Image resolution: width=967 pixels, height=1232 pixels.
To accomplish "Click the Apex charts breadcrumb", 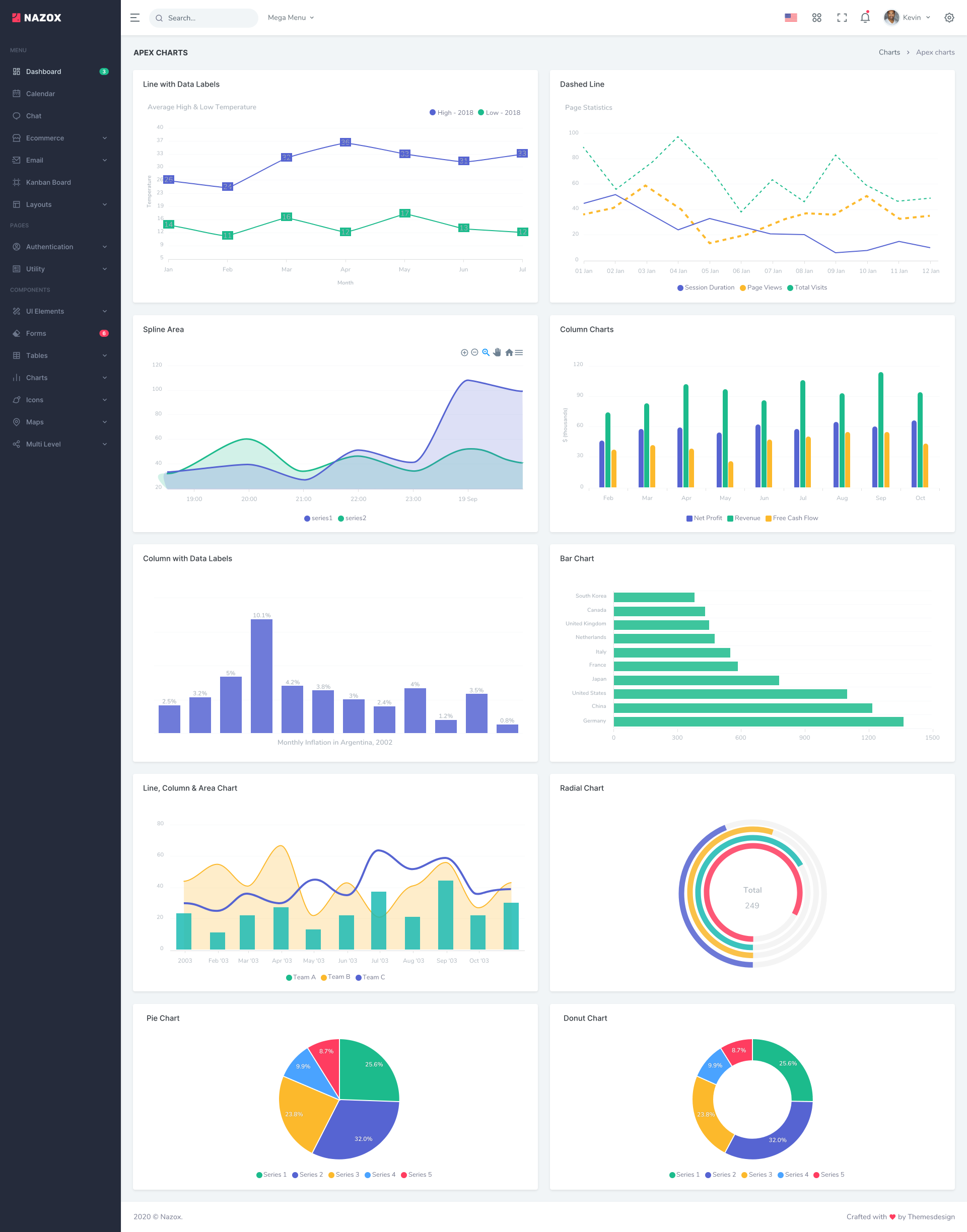I will coord(935,52).
